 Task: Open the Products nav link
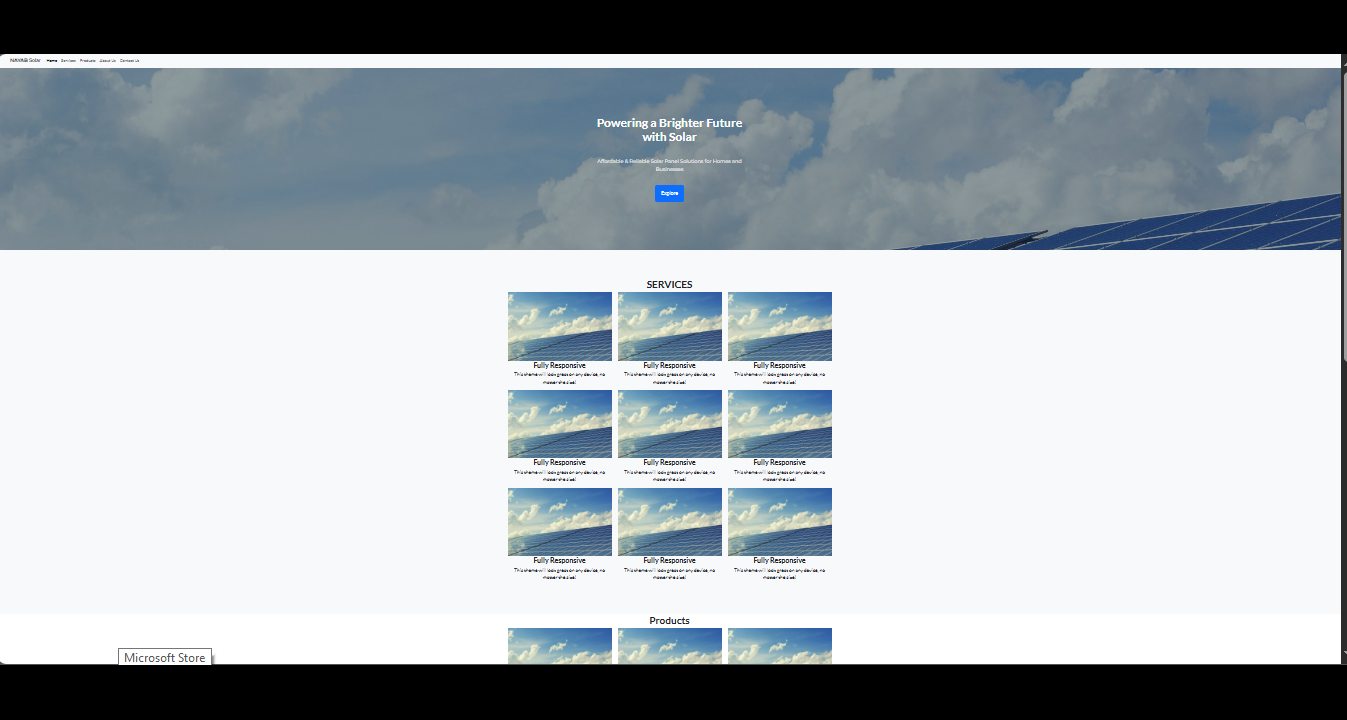(88, 61)
